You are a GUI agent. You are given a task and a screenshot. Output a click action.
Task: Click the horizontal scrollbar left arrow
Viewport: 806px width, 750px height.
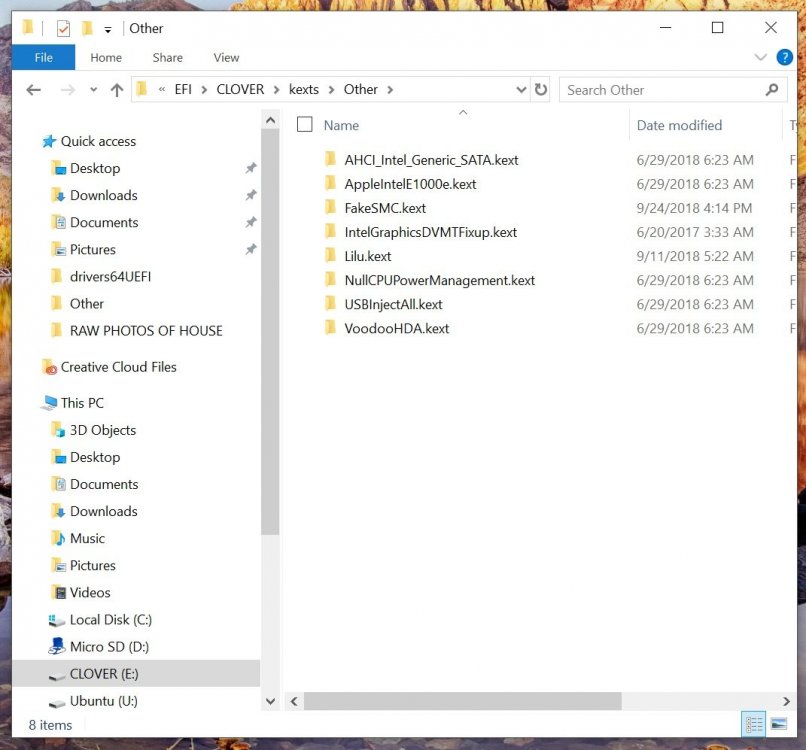click(294, 701)
